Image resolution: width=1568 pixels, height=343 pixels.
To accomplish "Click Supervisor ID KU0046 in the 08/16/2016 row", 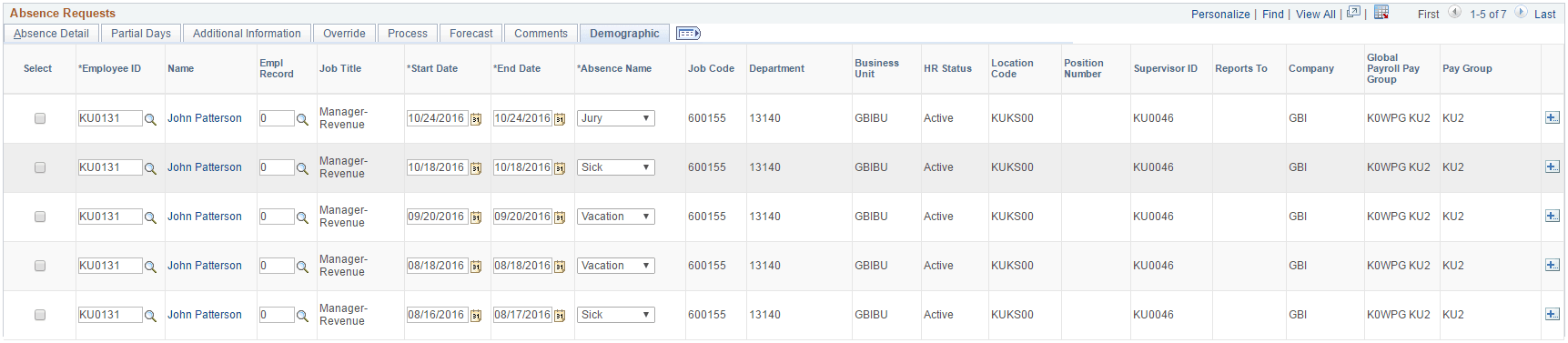I will pos(1153,315).
